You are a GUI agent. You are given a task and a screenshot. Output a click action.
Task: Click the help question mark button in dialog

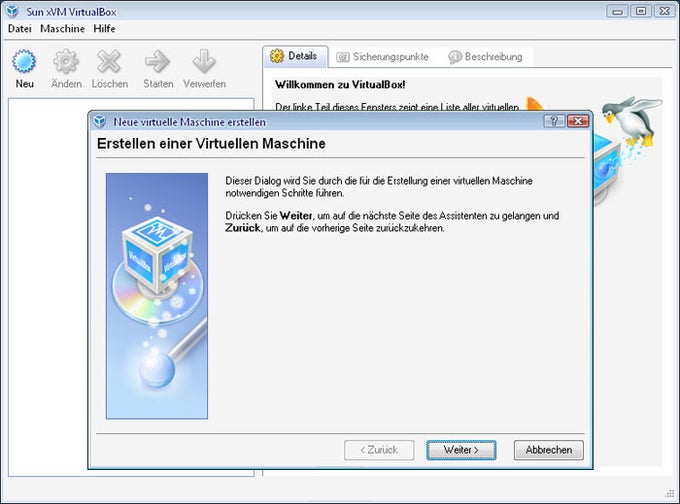pyautogui.click(x=554, y=121)
